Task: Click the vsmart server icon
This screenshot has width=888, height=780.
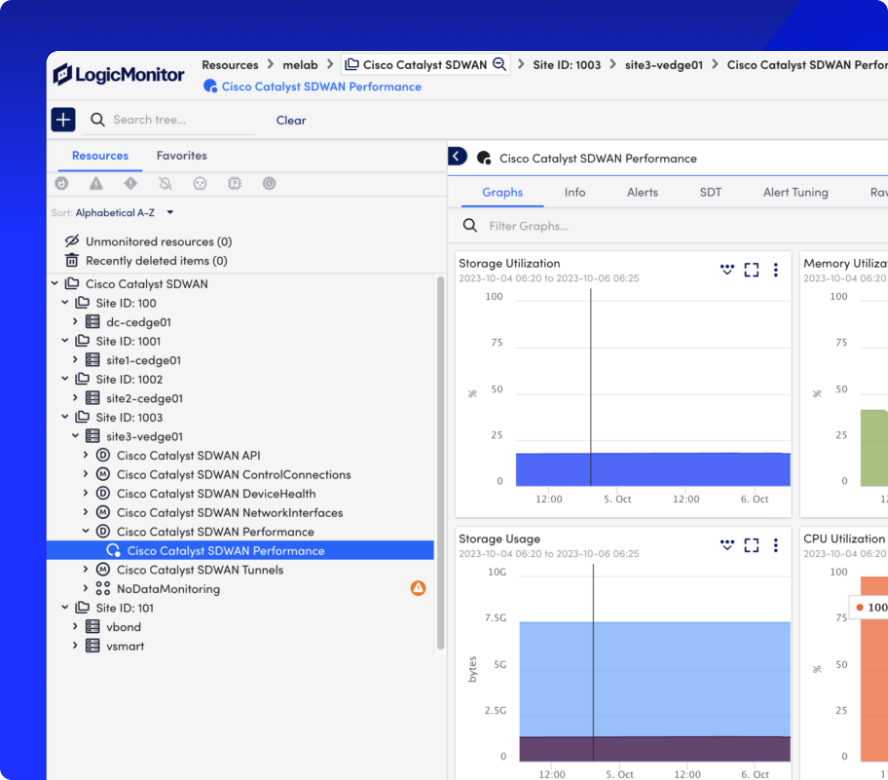Action: 93,646
